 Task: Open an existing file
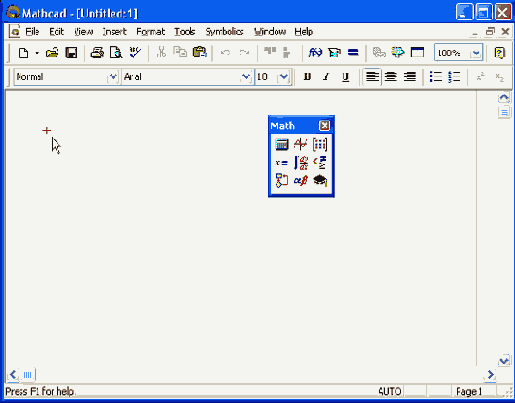coord(52,53)
